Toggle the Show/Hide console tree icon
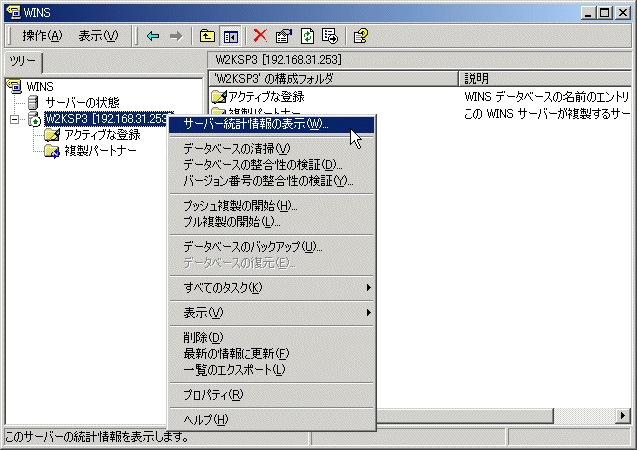The width and height of the screenshot is (637, 450). [x=230, y=36]
